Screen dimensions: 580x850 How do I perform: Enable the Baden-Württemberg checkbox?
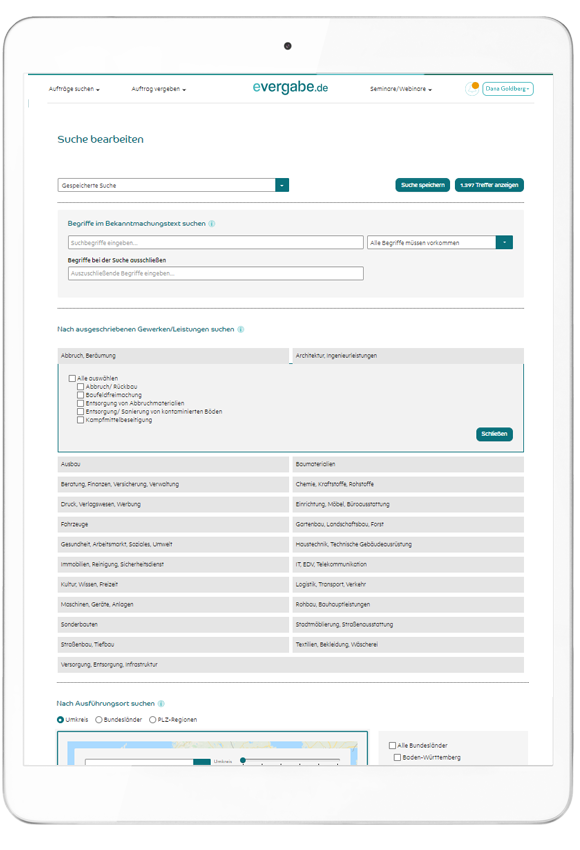pyautogui.click(x=397, y=757)
